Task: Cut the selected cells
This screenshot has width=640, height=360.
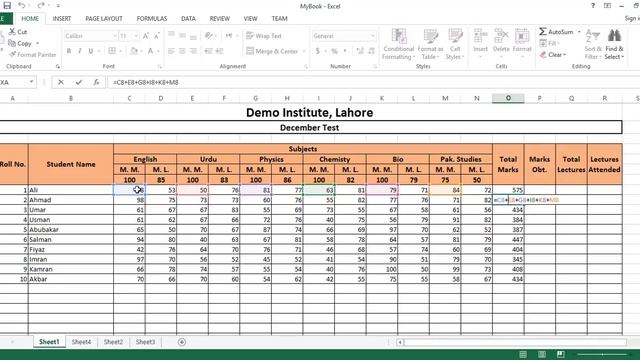Action: 18,32
